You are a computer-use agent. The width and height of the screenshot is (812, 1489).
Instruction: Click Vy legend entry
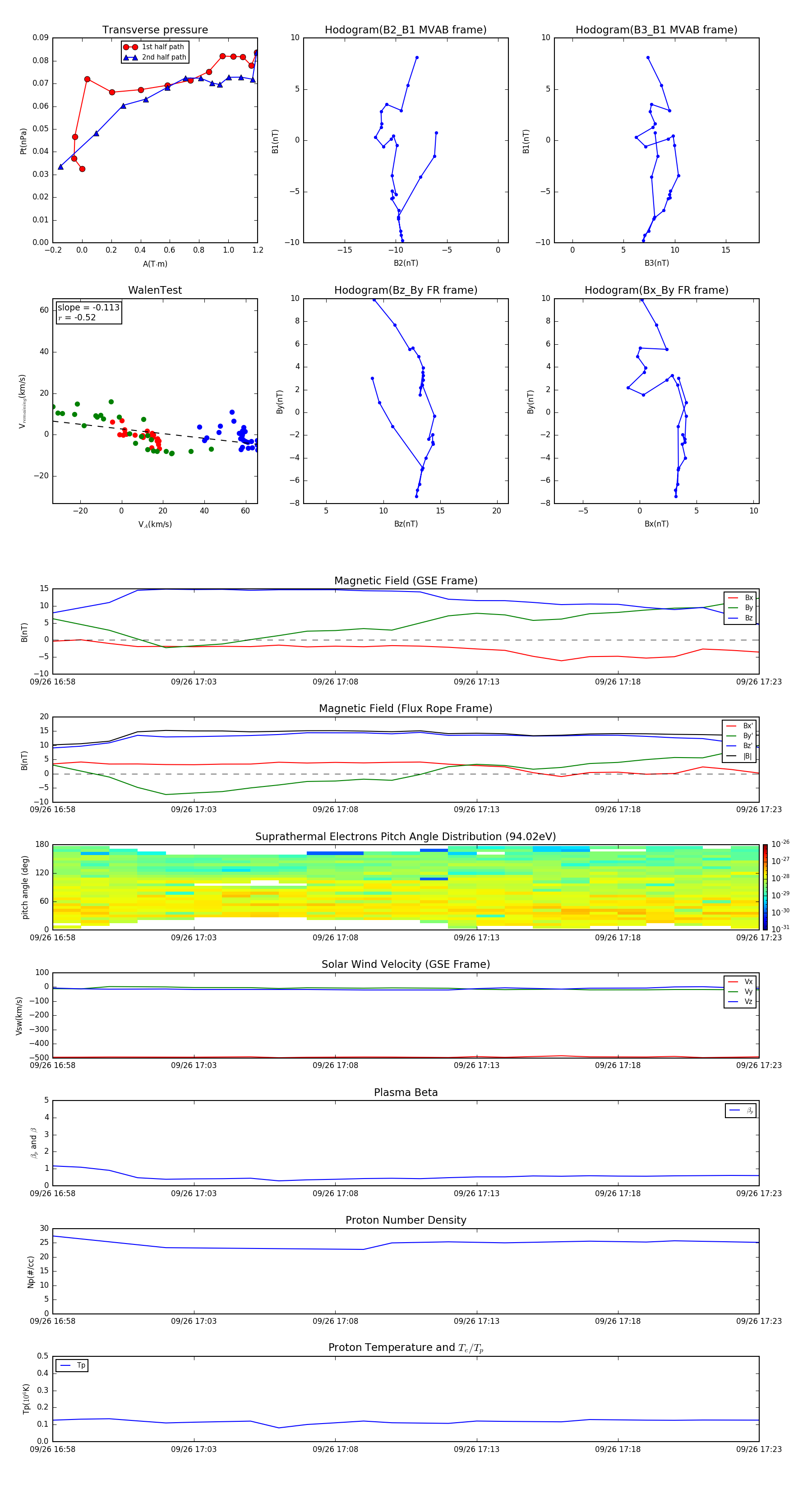coord(740,991)
